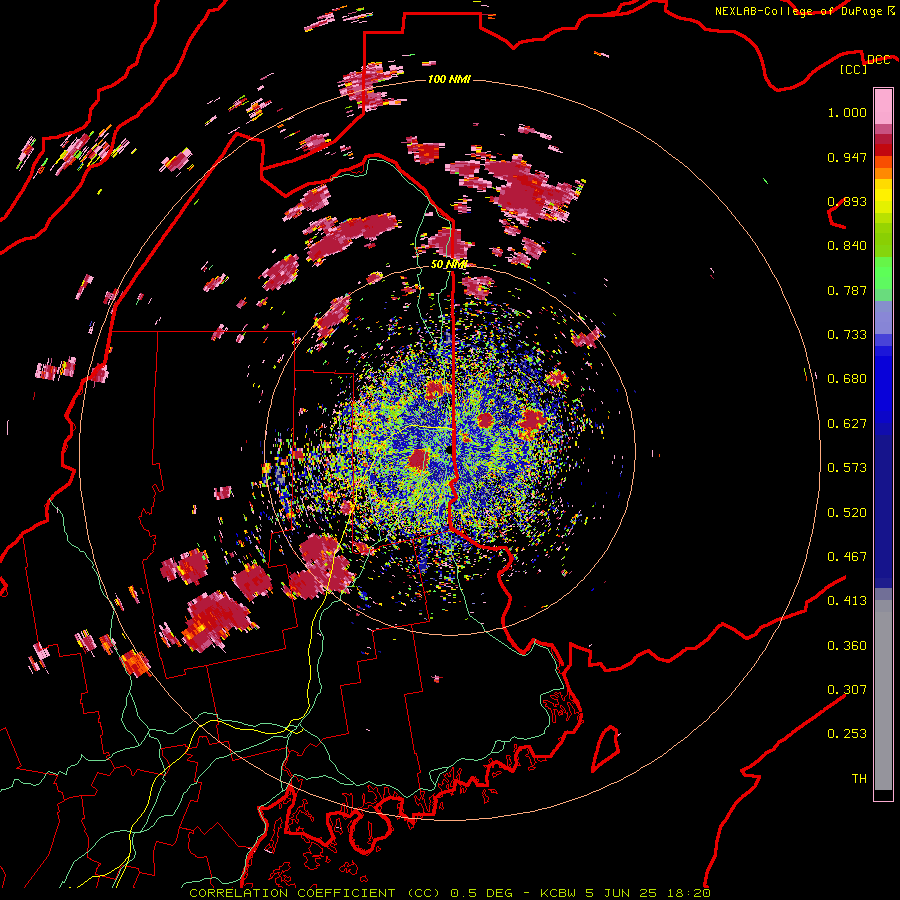Select the 0.893 scale value
Viewport: 900px width, 900px height.
point(847,201)
